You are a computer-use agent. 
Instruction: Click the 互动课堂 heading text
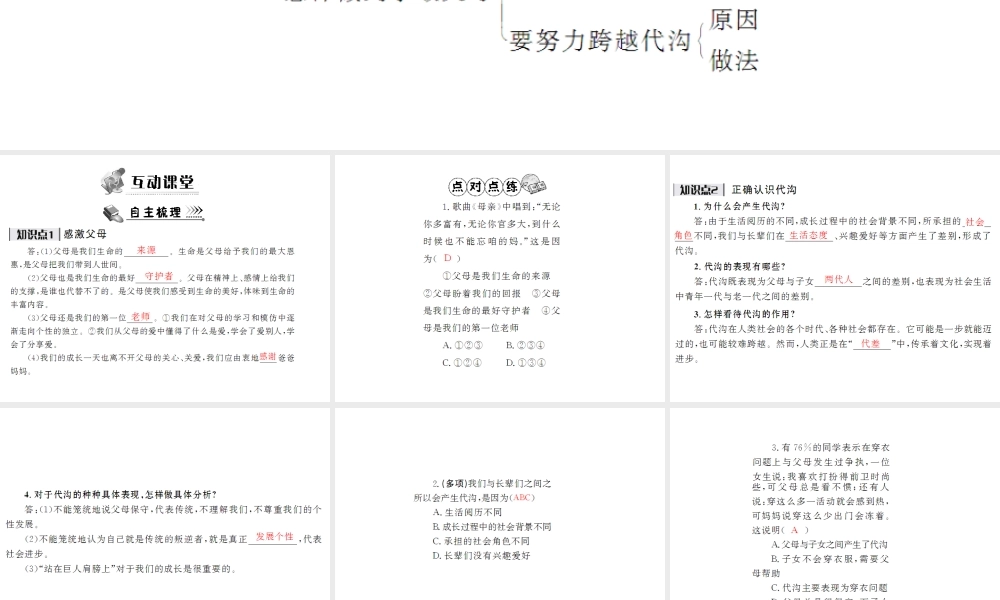(162, 182)
